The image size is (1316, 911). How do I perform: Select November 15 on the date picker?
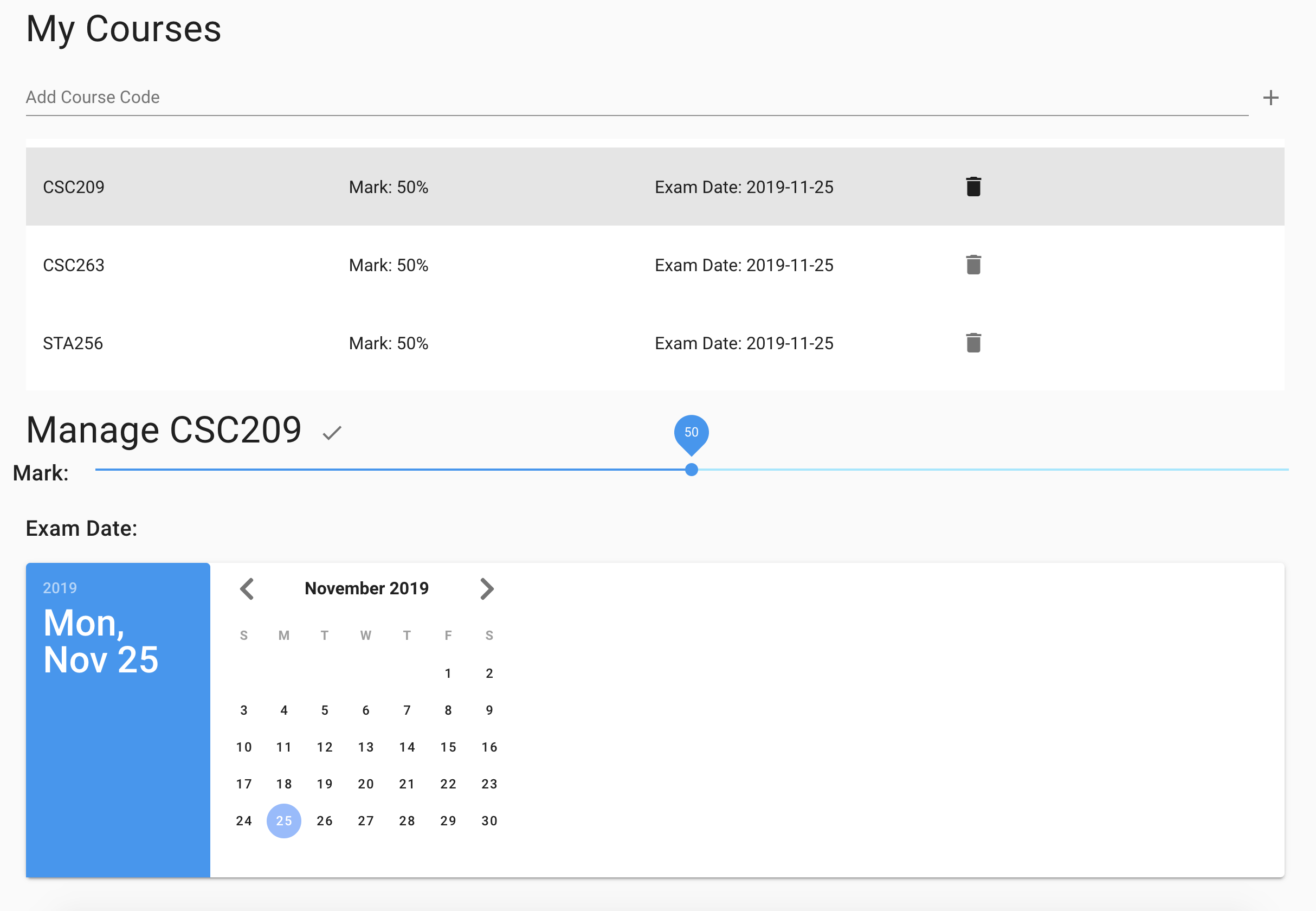[x=448, y=747]
